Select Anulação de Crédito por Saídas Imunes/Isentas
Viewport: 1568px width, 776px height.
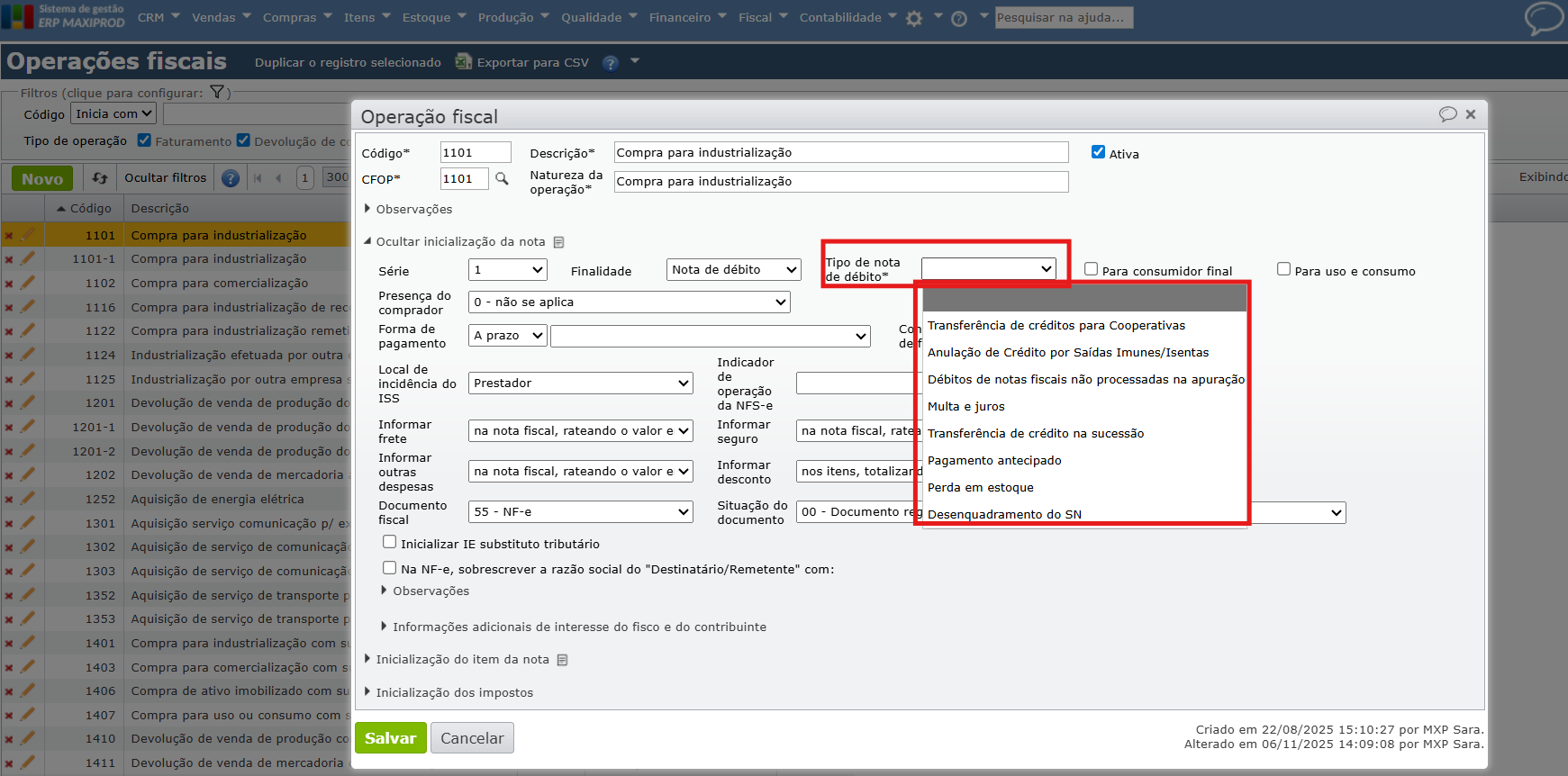pyautogui.click(x=1084, y=352)
